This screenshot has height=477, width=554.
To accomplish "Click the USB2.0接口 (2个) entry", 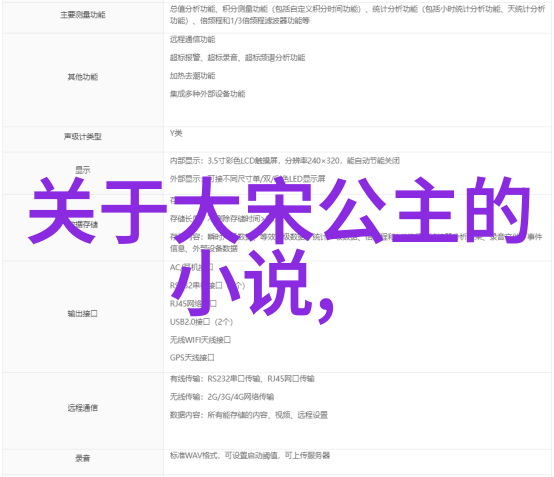I will coord(201,322).
